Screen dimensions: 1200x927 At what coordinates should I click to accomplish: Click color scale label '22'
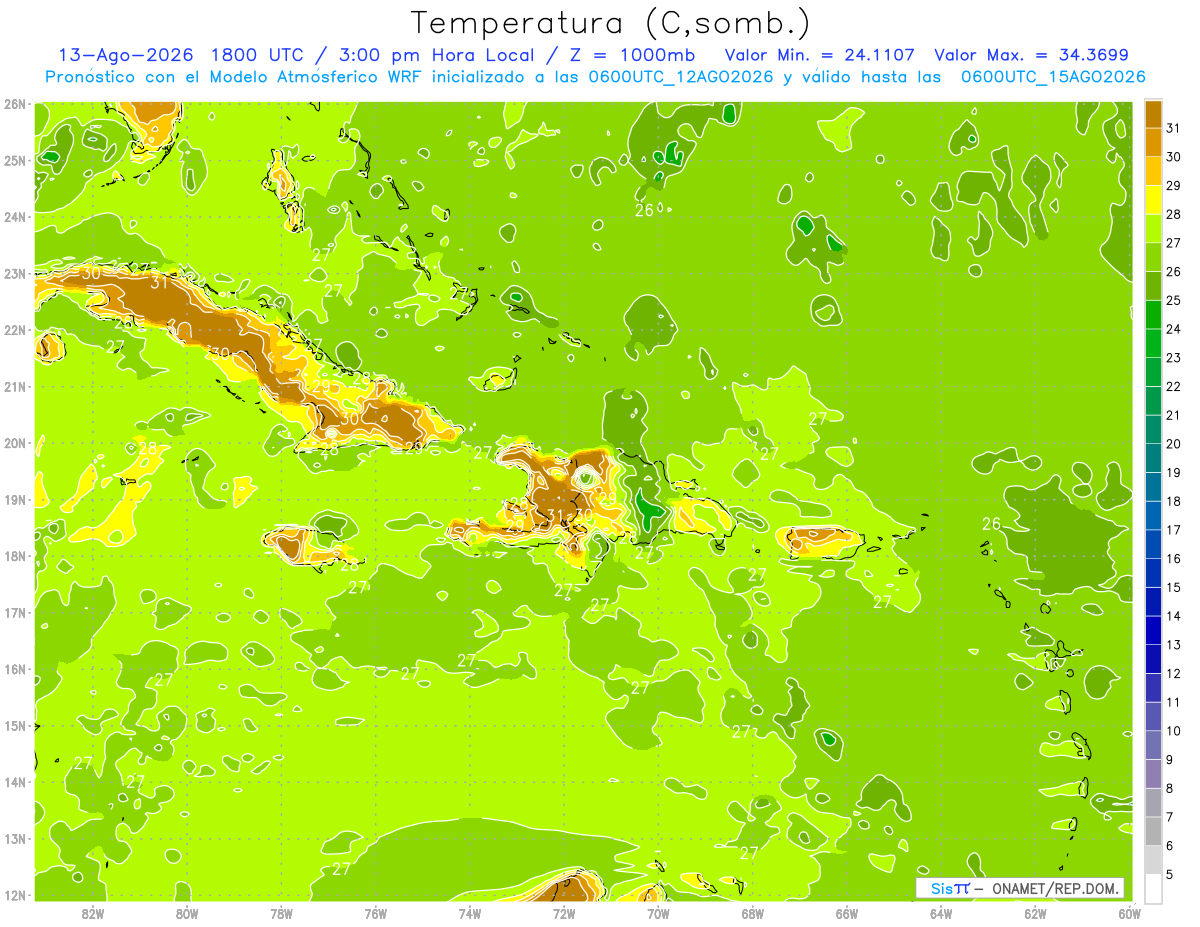click(1174, 387)
